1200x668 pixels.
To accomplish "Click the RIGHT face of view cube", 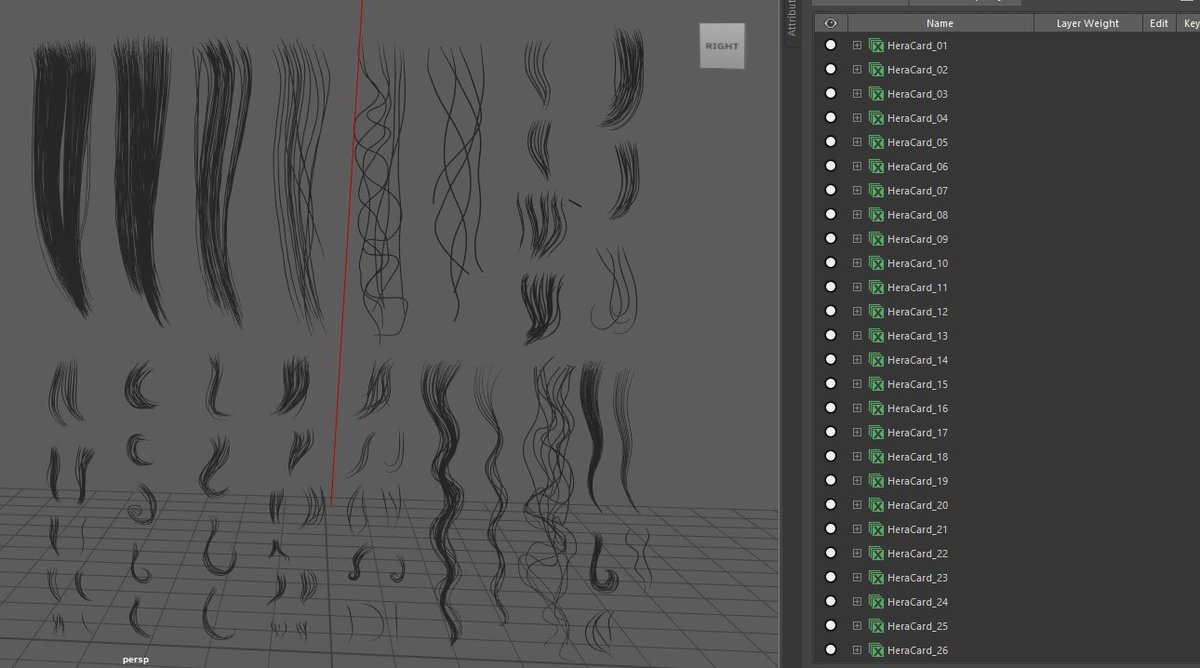I will coord(721,46).
